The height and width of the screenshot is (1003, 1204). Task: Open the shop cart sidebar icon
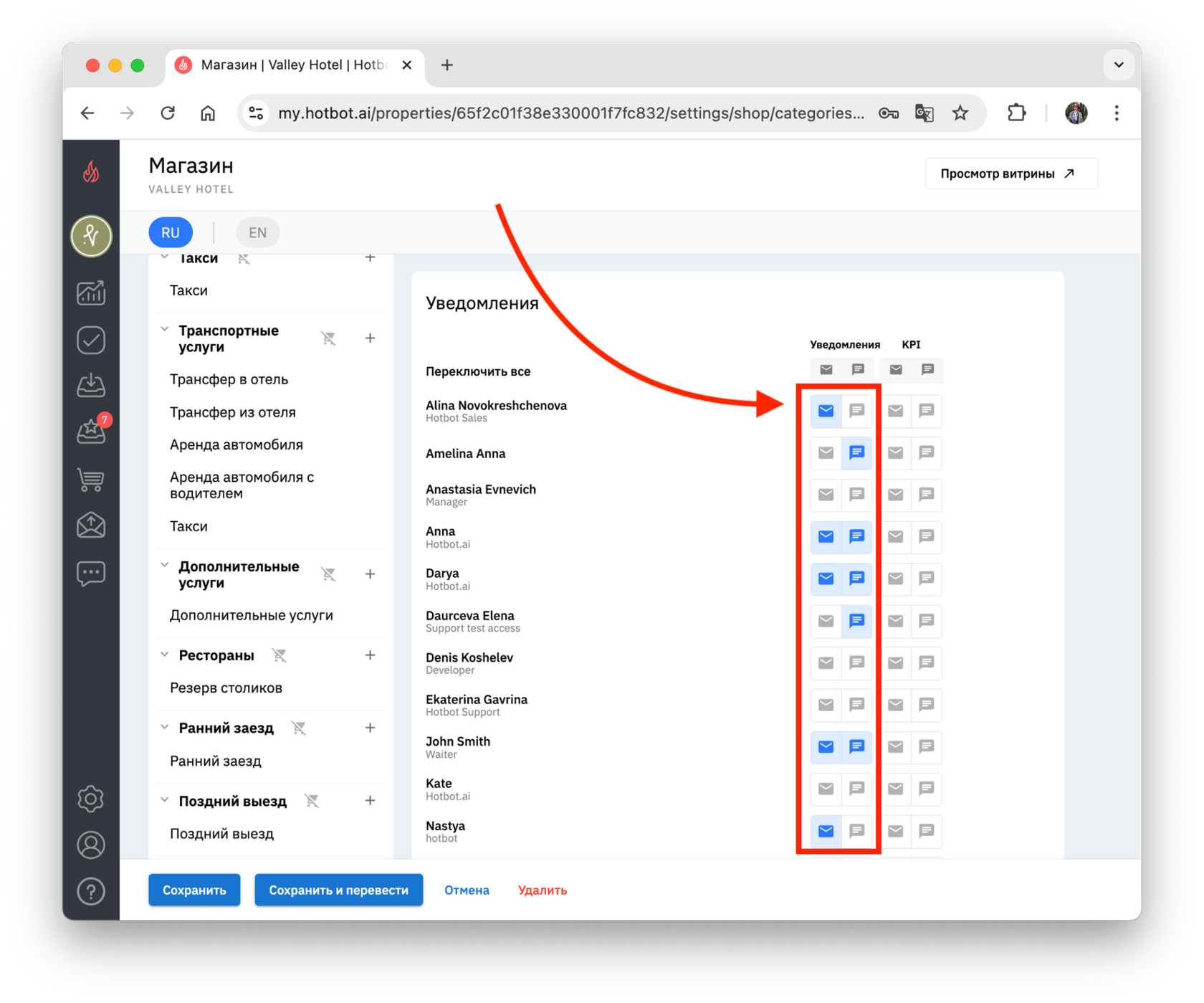[91, 479]
